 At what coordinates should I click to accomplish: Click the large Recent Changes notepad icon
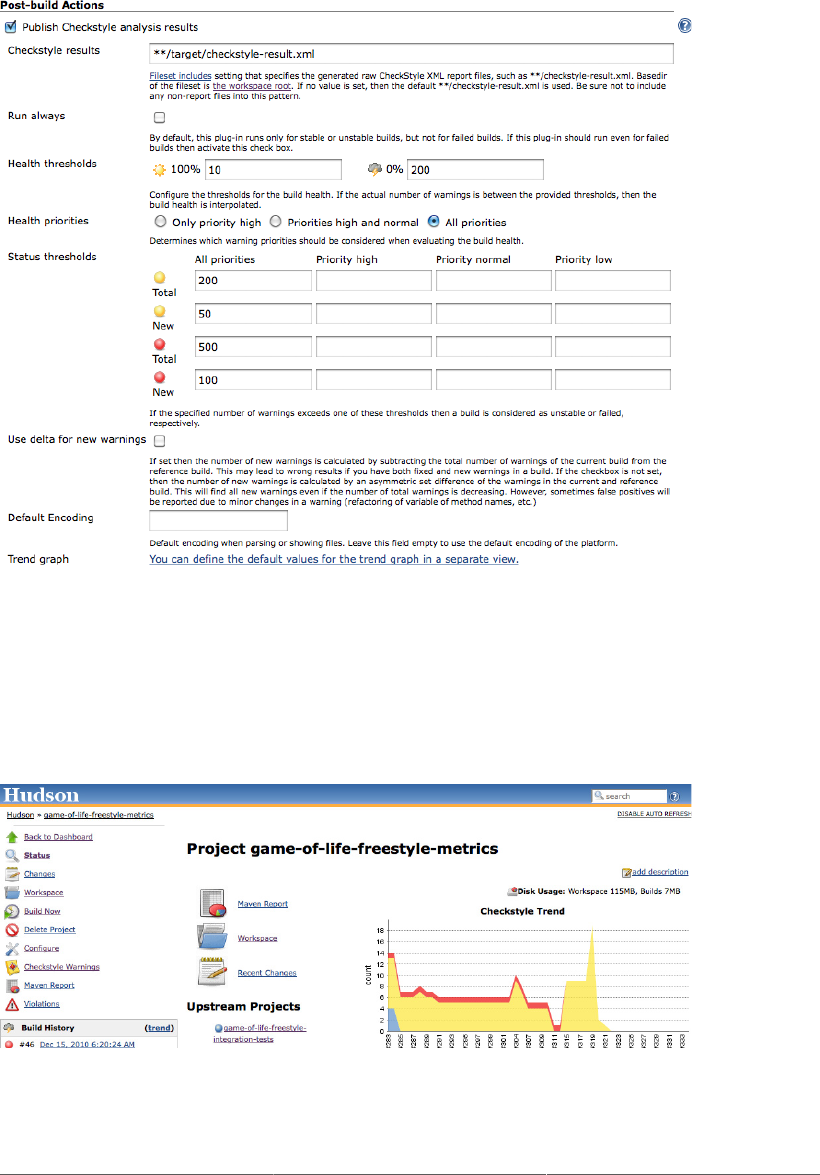(x=213, y=971)
